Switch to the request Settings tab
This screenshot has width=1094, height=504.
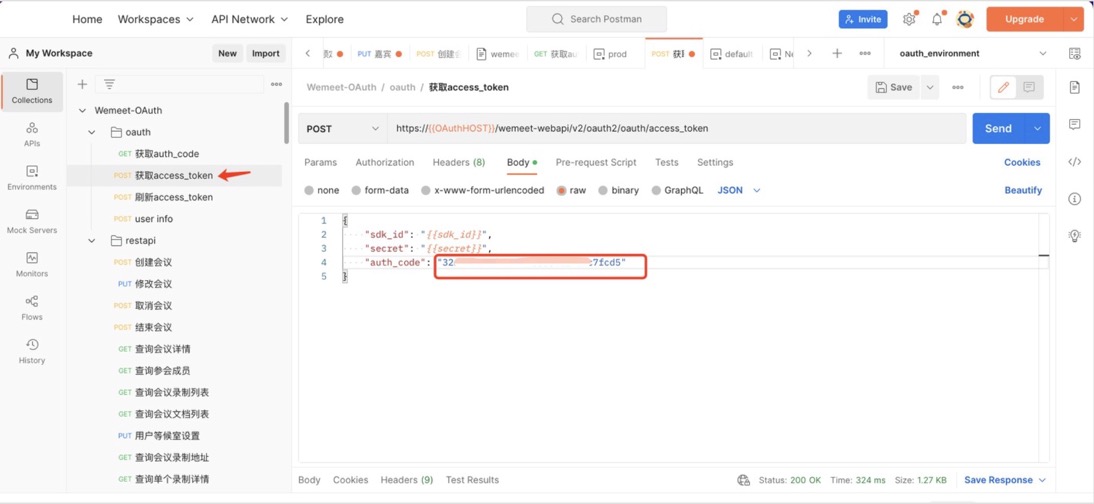715,163
